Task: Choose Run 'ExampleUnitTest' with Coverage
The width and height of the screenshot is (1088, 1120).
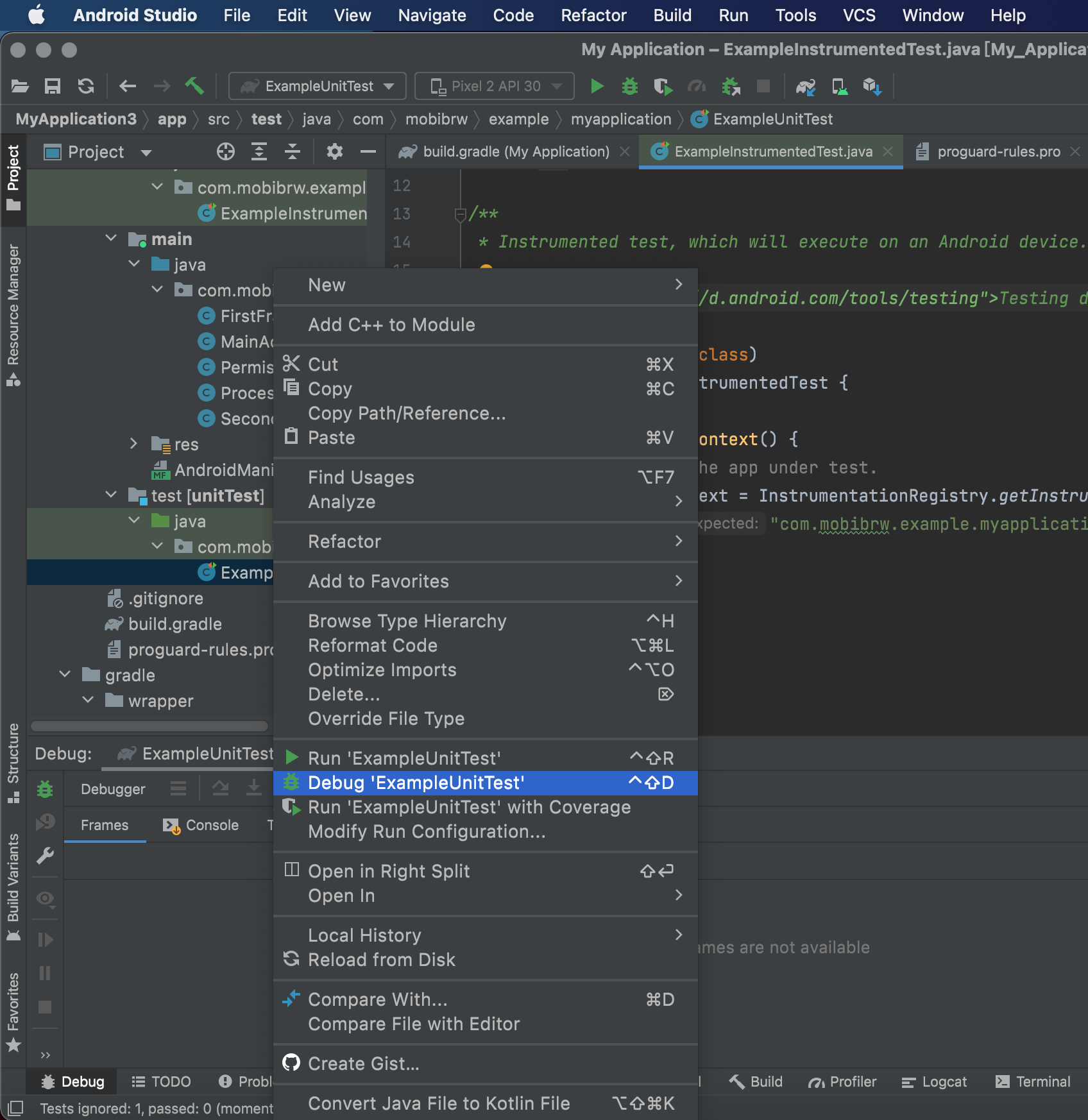Action: click(x=486, y=807)
